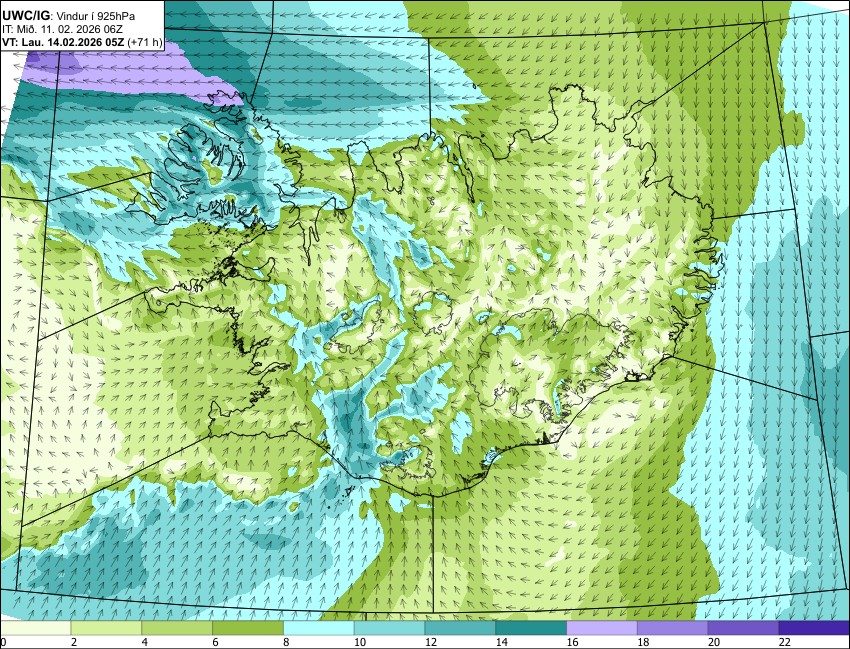Click the 12-14 m/s teal legend swatch
This screenshot has width=850, height=649.
tap(460, 628)
